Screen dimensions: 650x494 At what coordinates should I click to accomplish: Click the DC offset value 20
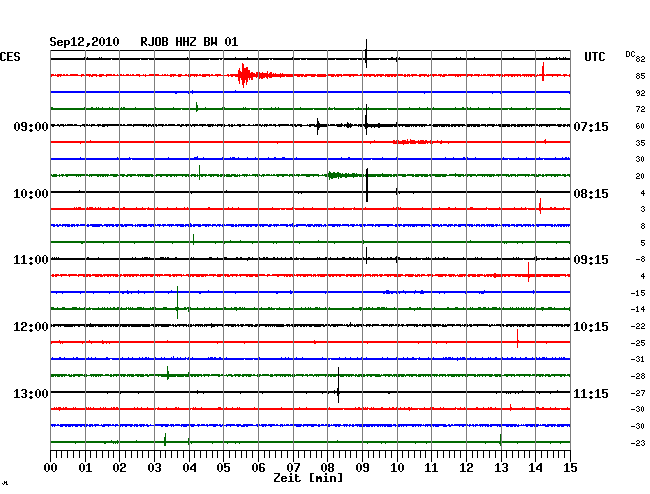640,176
